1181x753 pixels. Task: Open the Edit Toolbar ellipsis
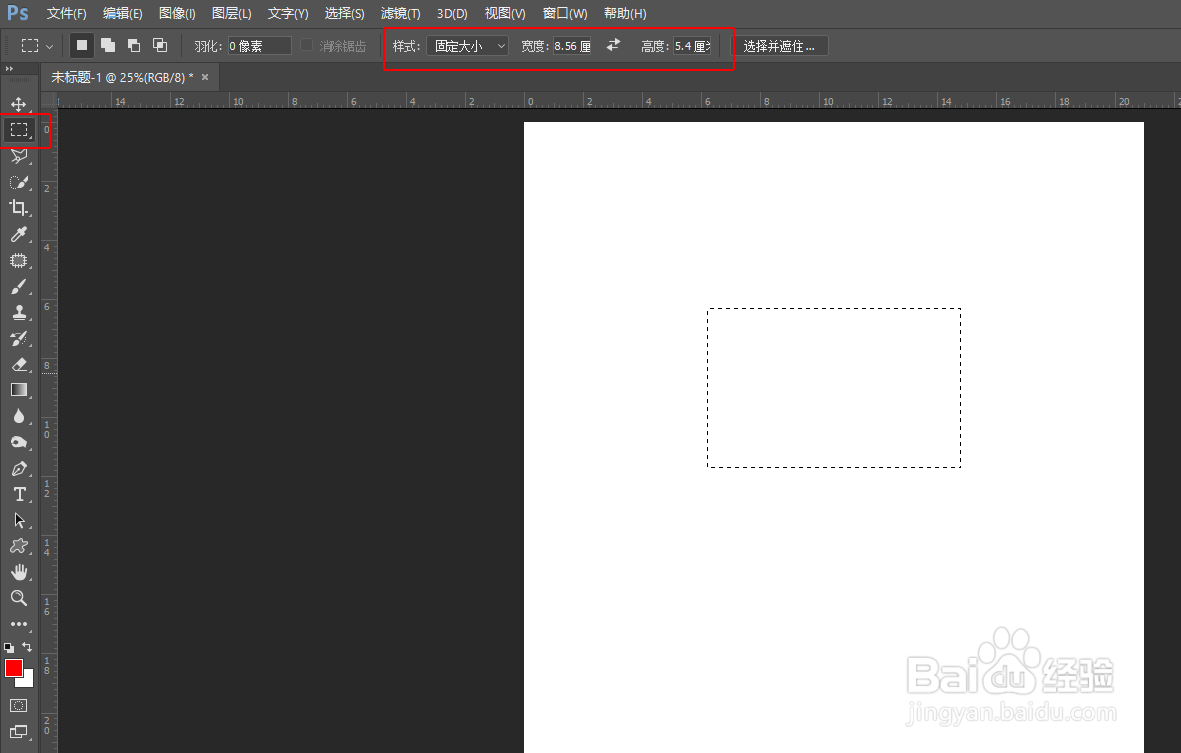coord(19,623)
